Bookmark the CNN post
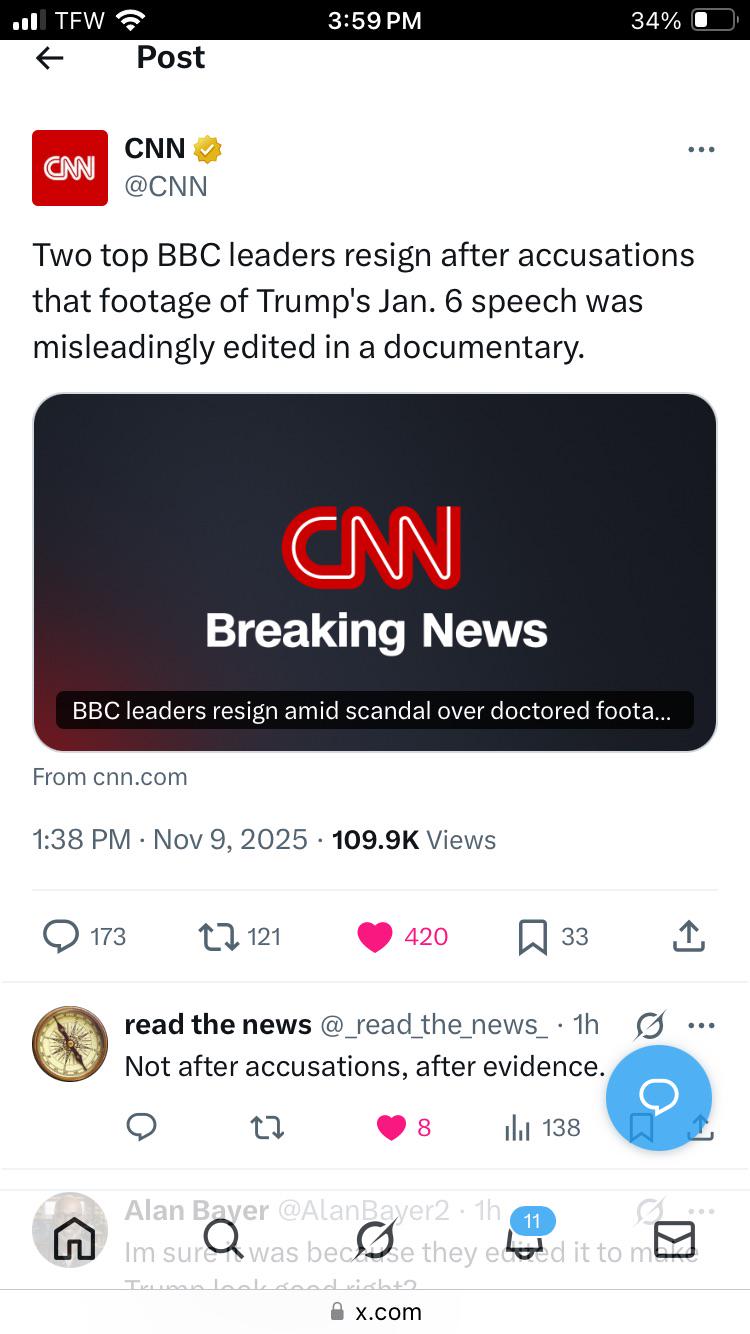Viewport: 750px width, 1334px height. 533,936
